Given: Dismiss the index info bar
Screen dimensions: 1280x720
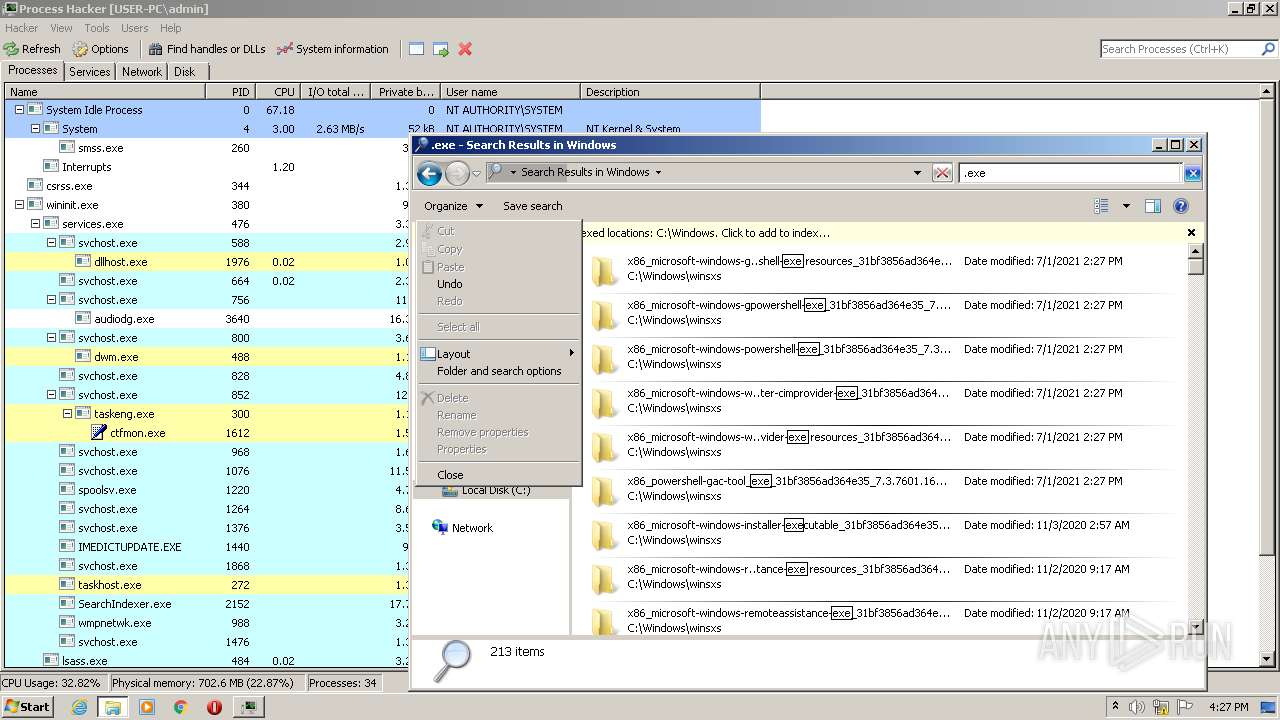Looking at the screenshot, I should click(x=1191, y=232).
